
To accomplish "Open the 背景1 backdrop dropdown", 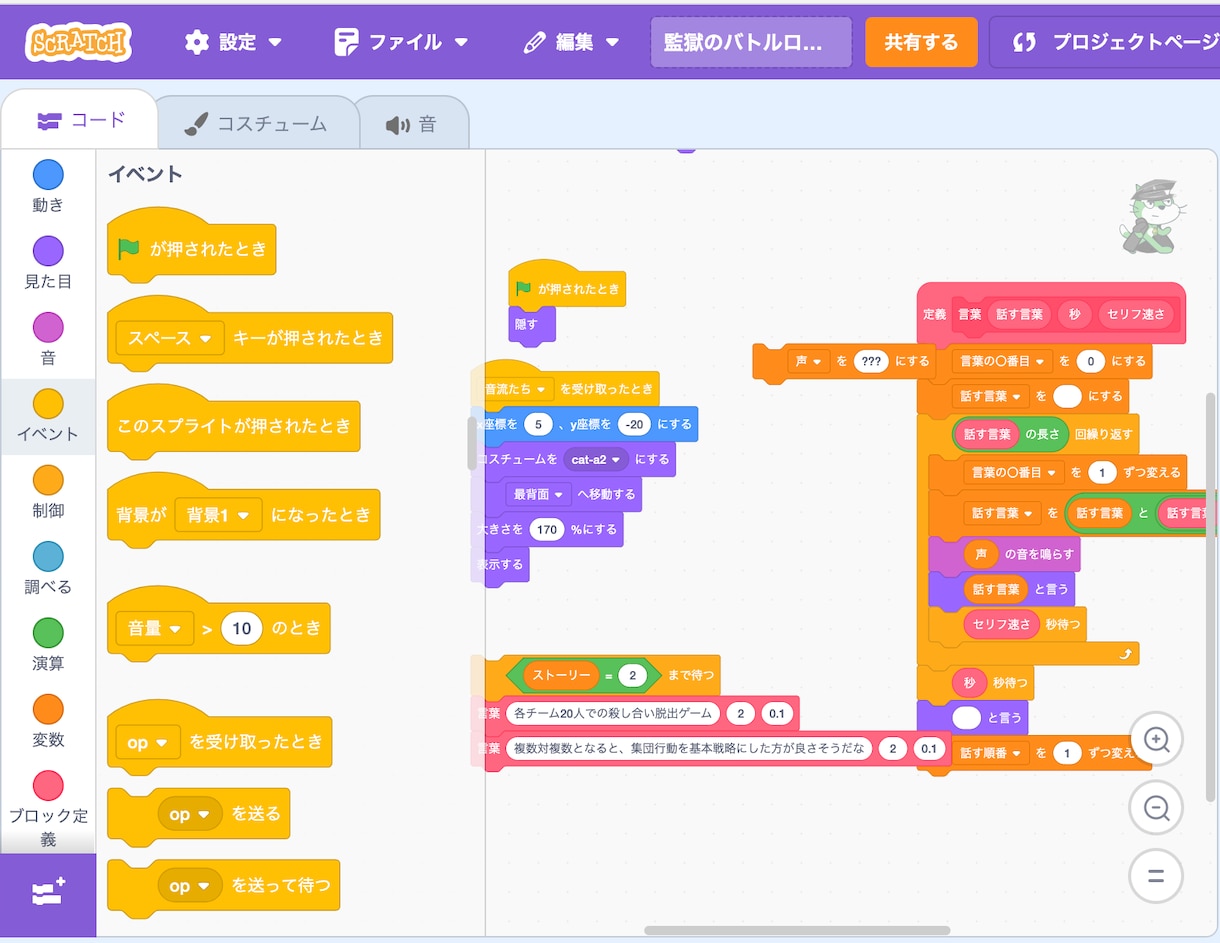I will (x=218, y=515).
